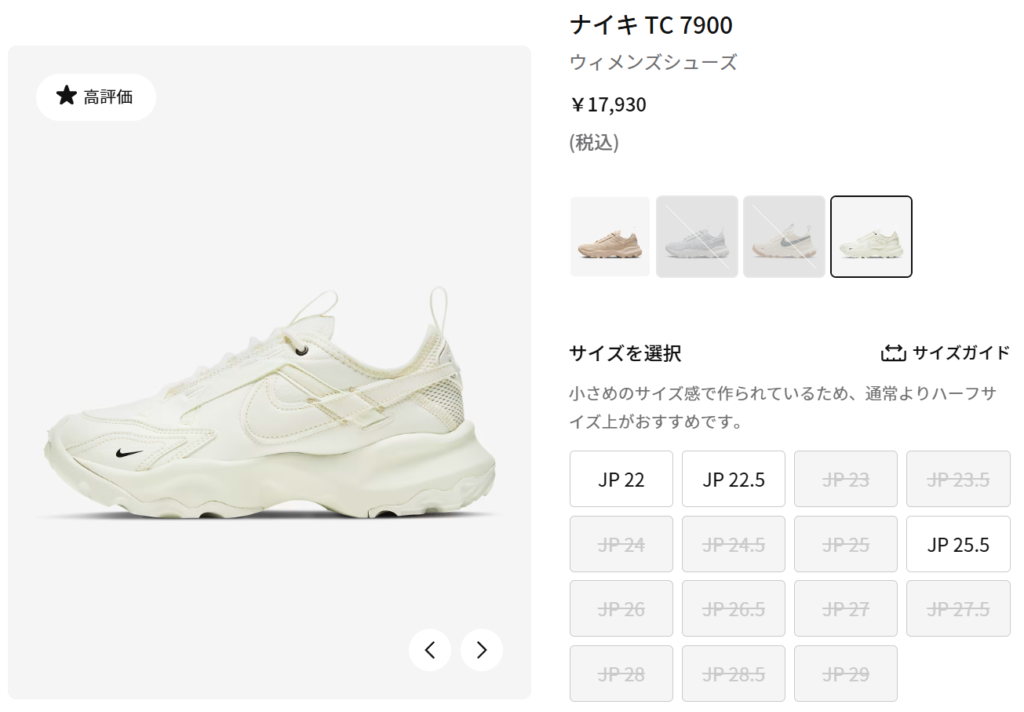Select the beige shoe color thumbnail
The image size is (1024, 712).
(610, 236)
